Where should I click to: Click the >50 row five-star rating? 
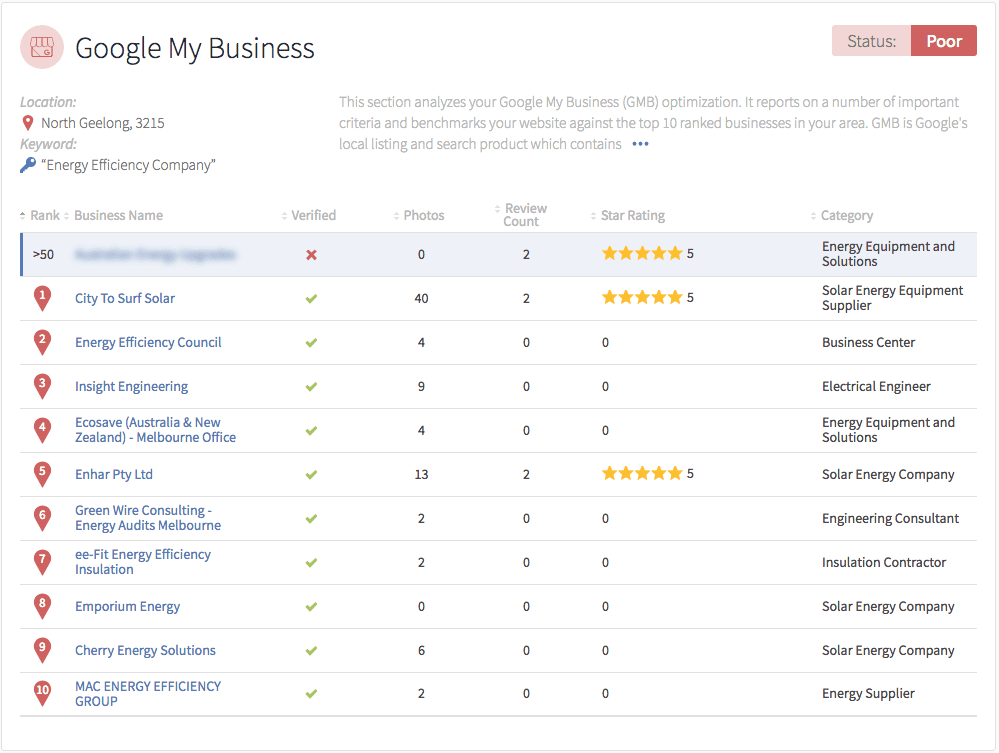pos(648,254)
